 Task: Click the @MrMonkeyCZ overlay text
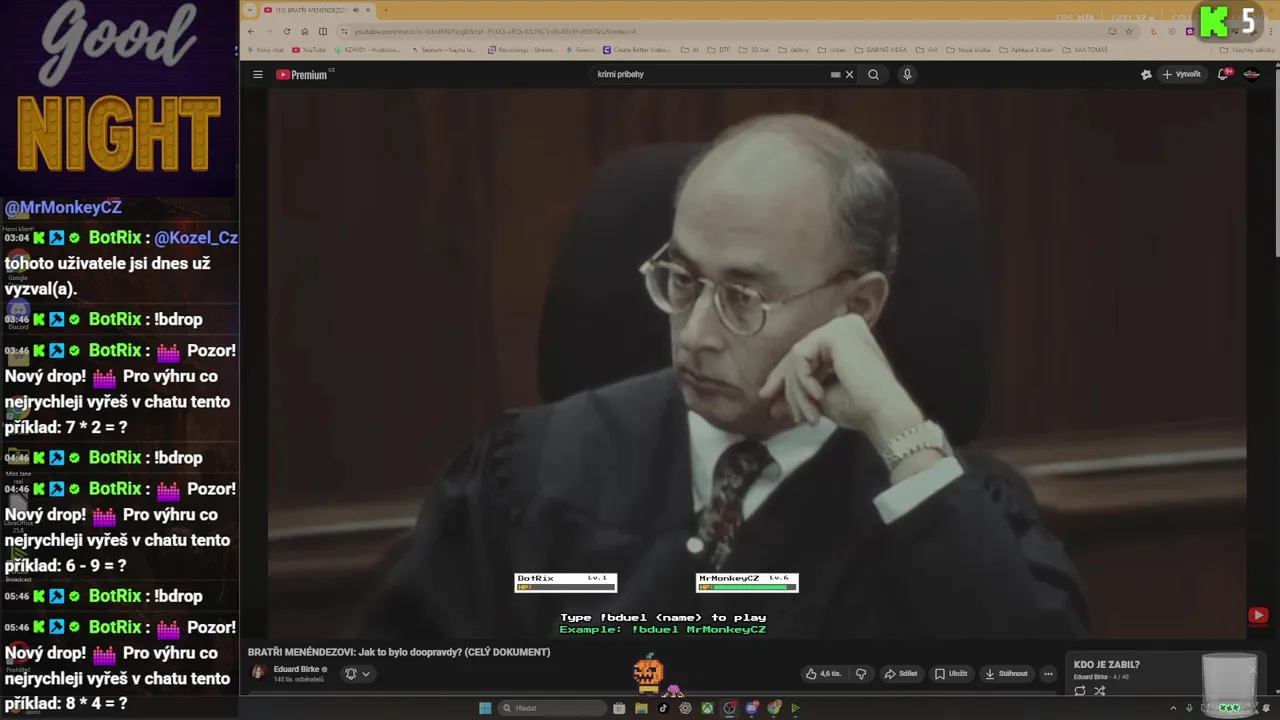click(x=63, y=207)
